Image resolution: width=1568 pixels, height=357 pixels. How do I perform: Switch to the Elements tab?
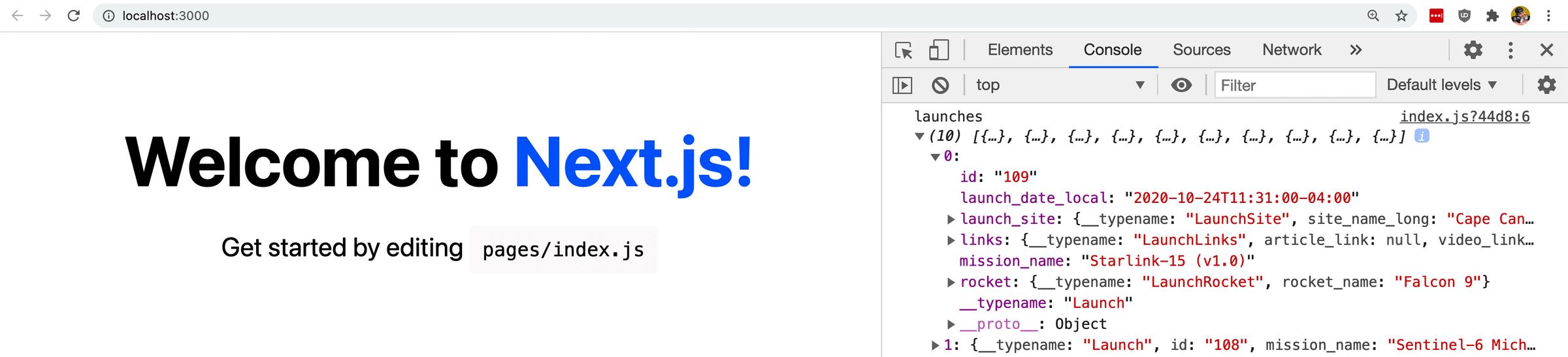coord(1020,50)
